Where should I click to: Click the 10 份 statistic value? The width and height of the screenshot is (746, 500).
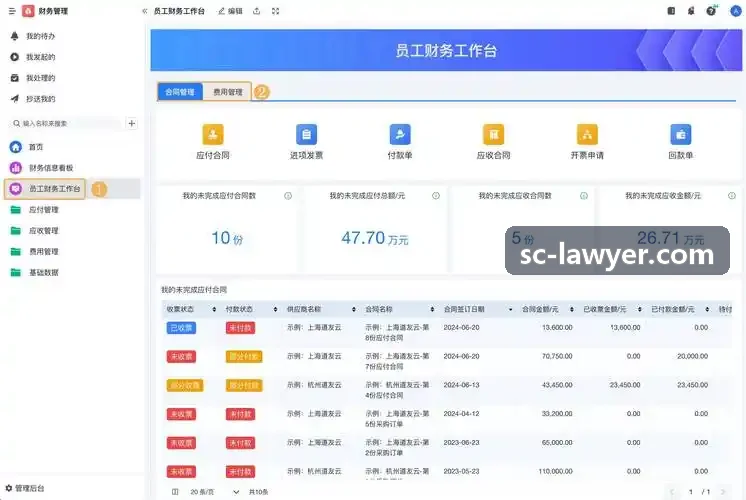pyautogui.click(x=227, y=238)
